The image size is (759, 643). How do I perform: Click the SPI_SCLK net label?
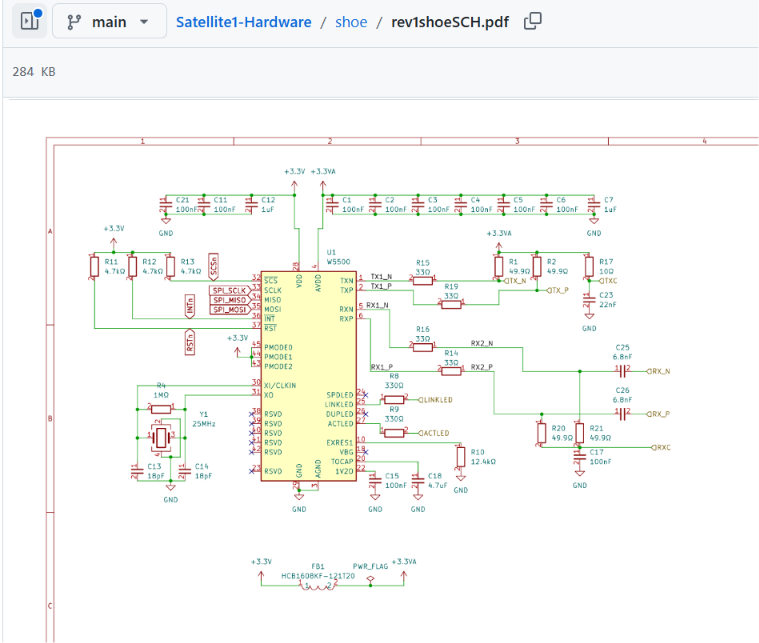pos(229,291)
